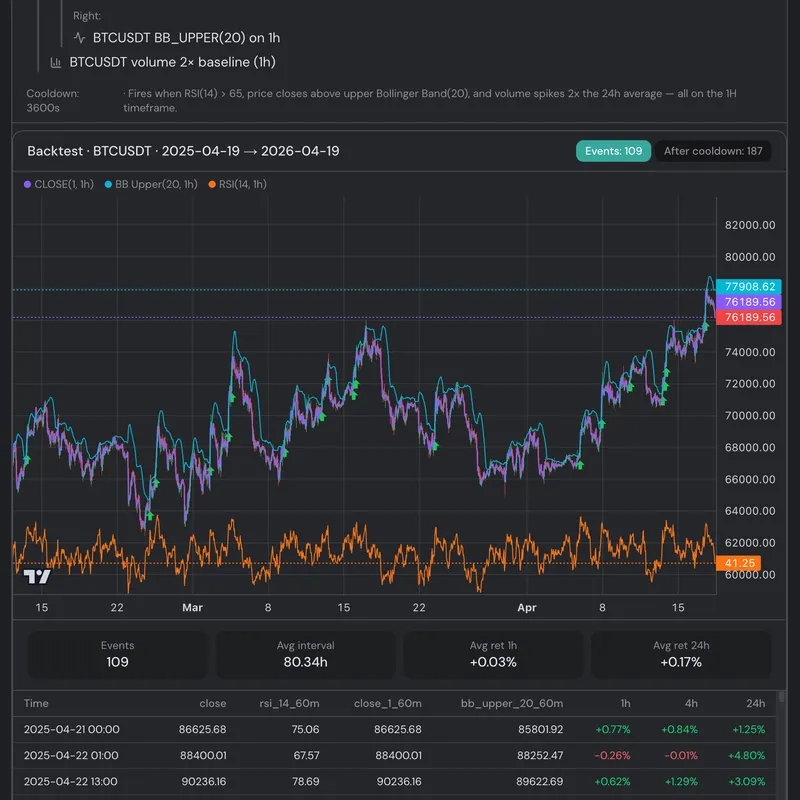Click the cyan BB Upper legend dot

(x=108, y=184)
